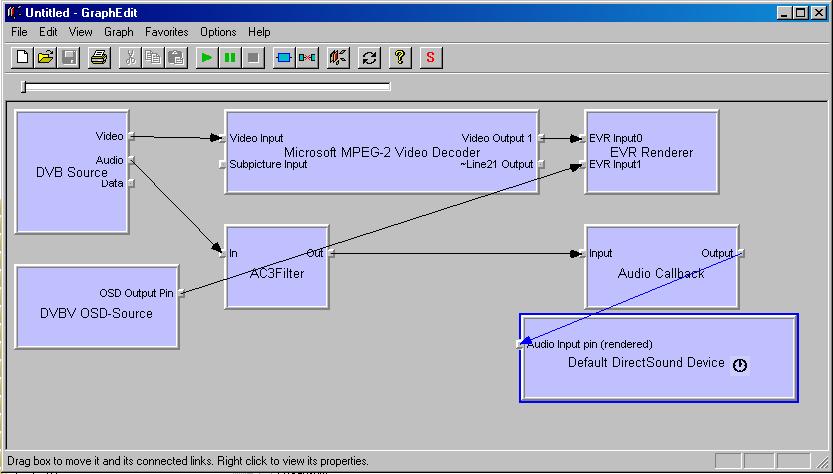Click Audio Callback Input pin
833x474 pixels.
coord(582,253)
